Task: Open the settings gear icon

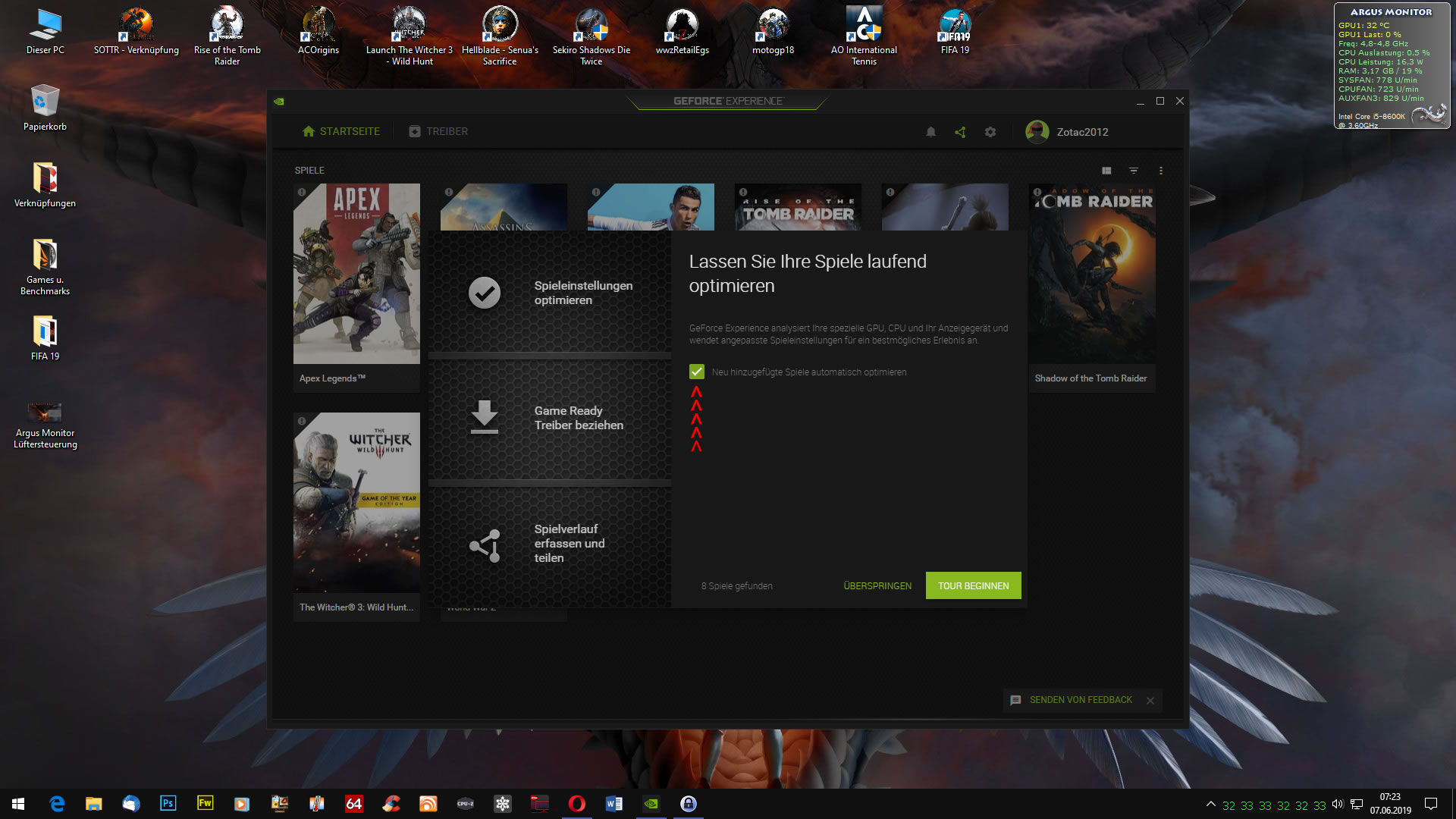Action: tap(990, 132)
